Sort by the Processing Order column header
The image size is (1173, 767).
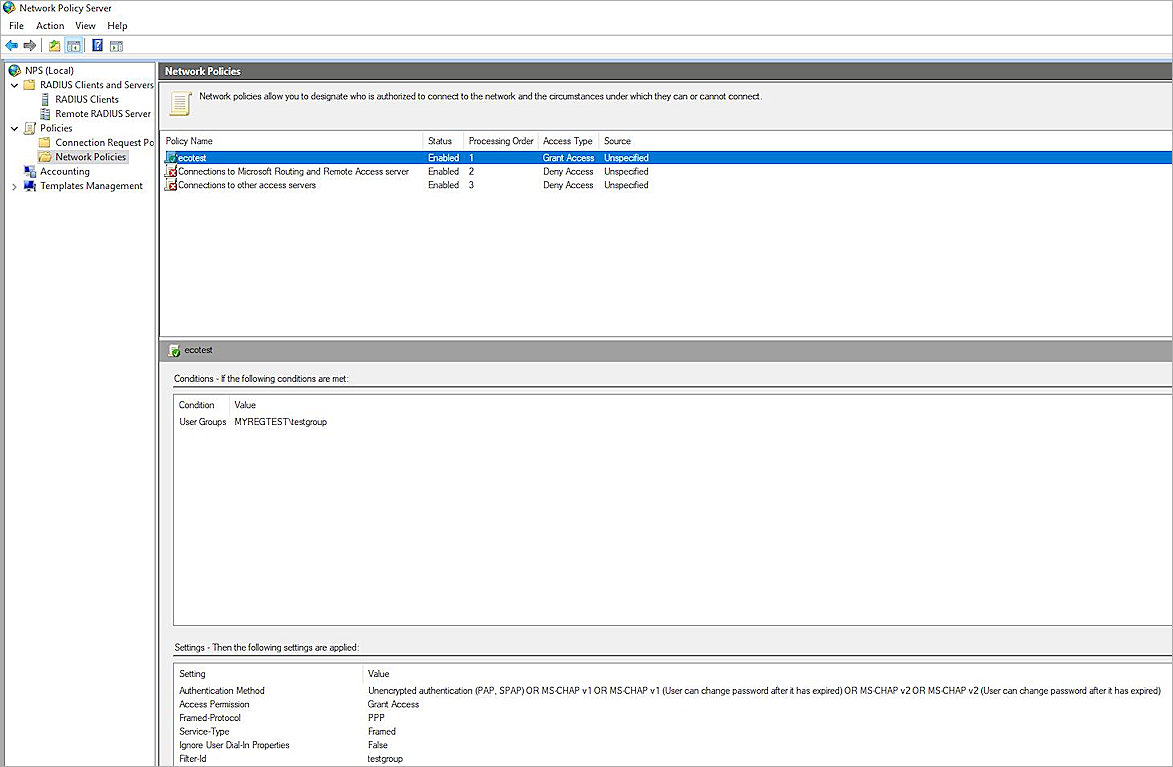point(500,141)
